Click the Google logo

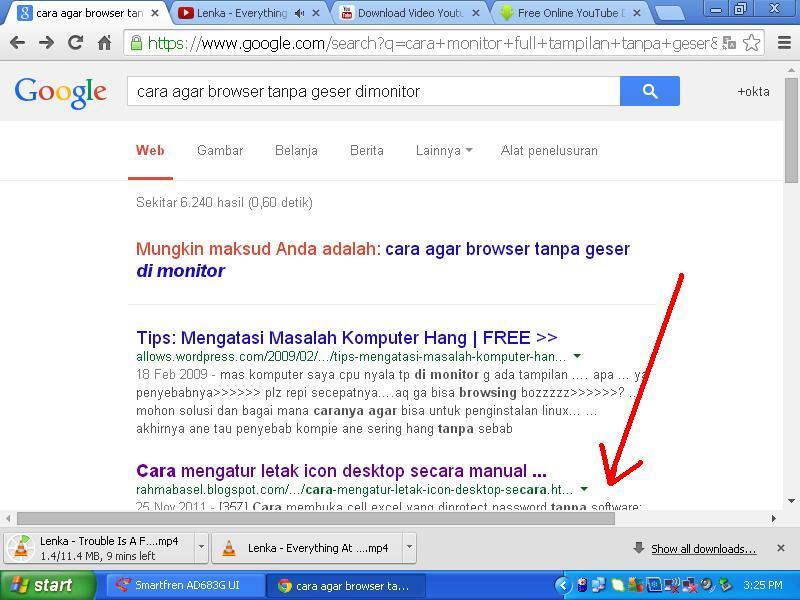61,93
